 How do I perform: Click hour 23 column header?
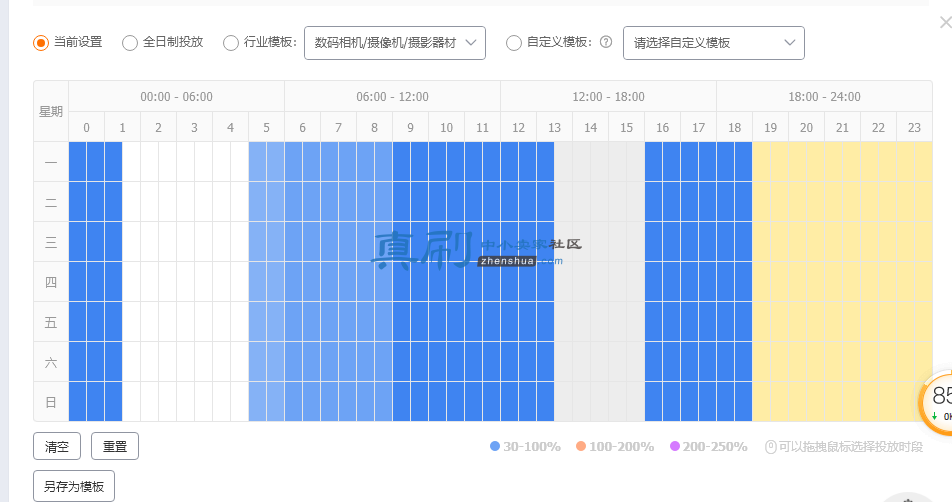pos(914,127)
